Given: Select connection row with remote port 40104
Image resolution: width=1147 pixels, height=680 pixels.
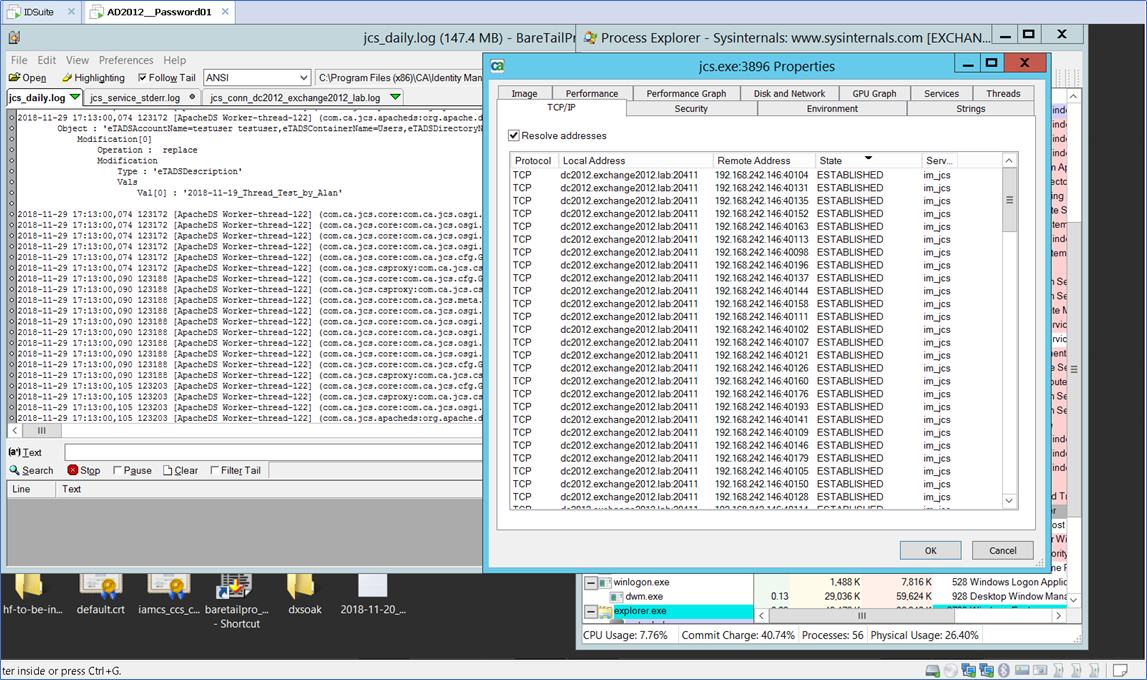Looking at the screenshot, I should pos(756,175).
